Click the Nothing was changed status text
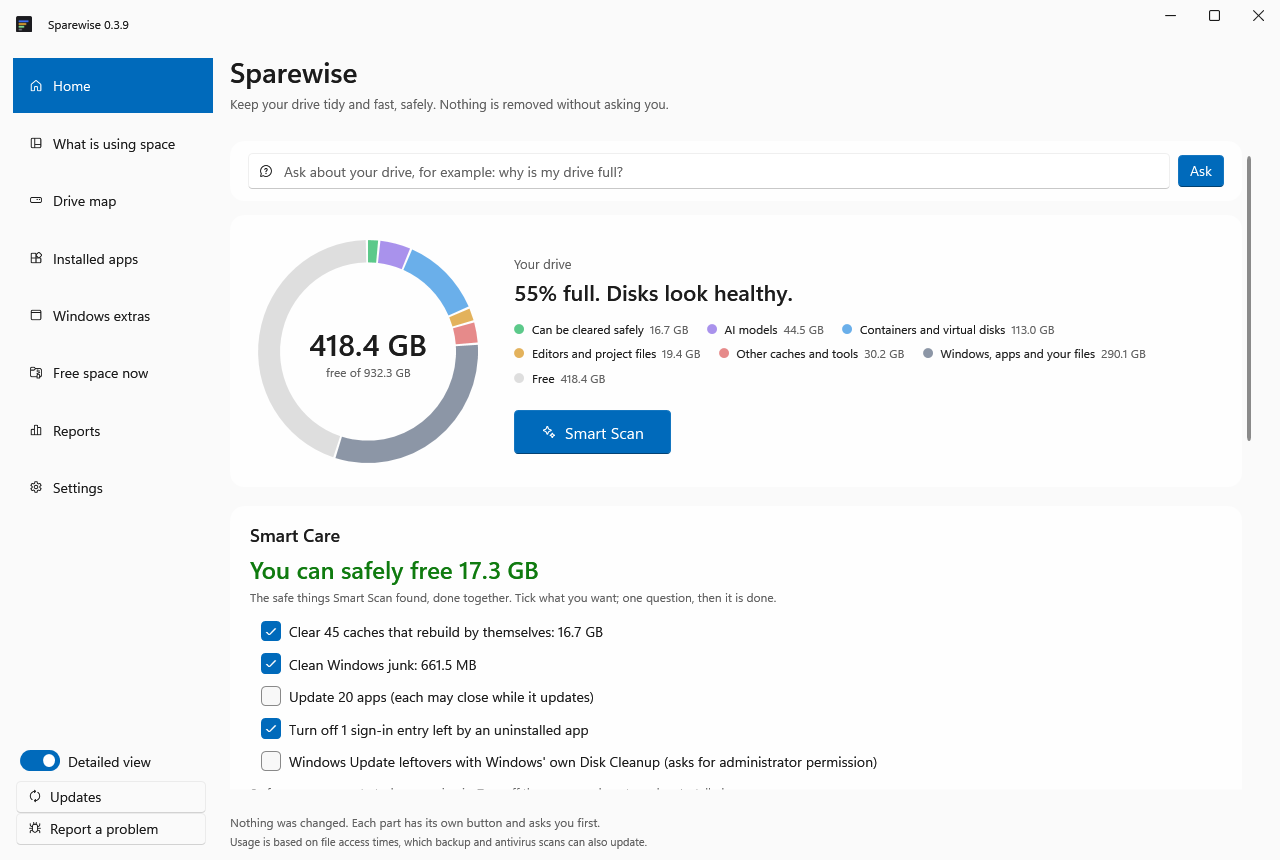1280x860 pixels. click(415, 823)
